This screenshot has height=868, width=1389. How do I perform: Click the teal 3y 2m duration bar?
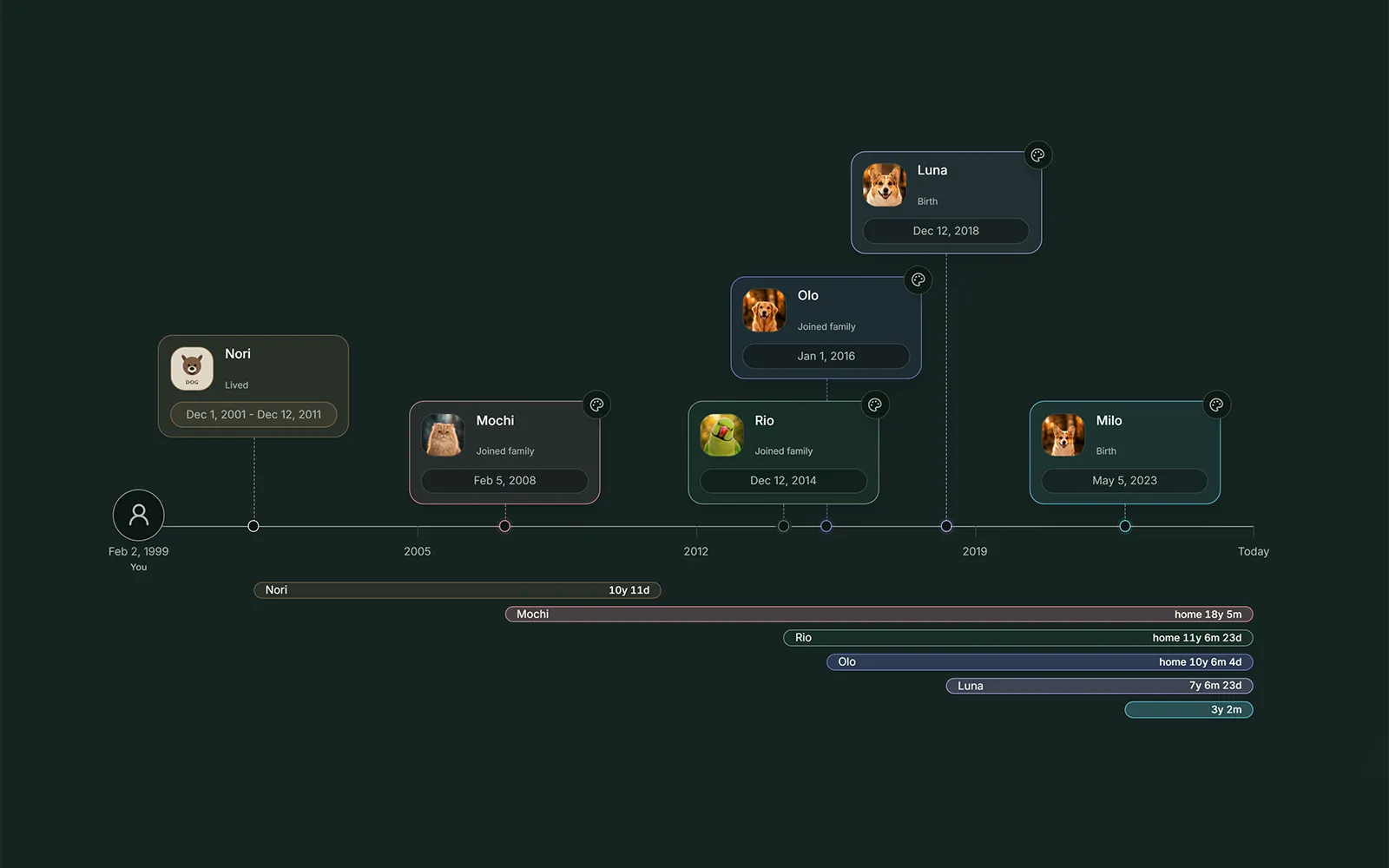[1189, 710]
